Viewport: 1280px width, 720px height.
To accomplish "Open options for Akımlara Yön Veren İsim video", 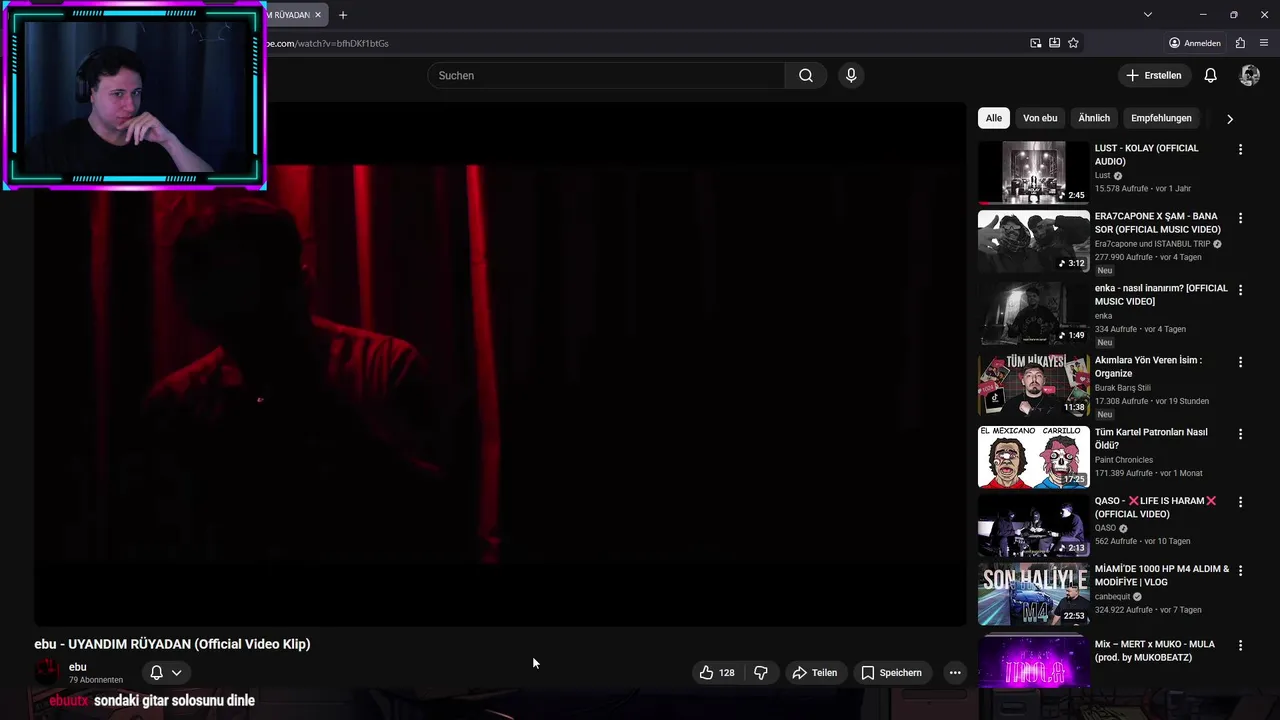I will tap(1240, 361).
